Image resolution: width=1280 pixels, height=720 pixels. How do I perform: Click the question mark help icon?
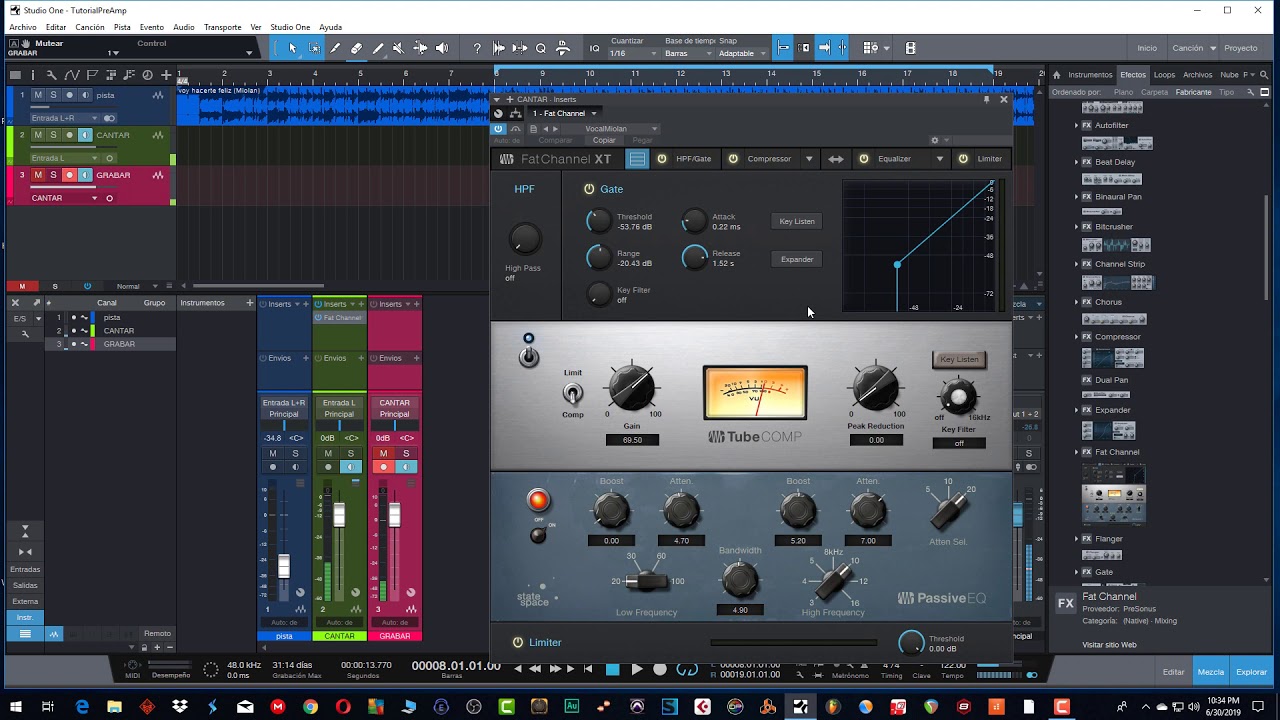tap(477, 48)
